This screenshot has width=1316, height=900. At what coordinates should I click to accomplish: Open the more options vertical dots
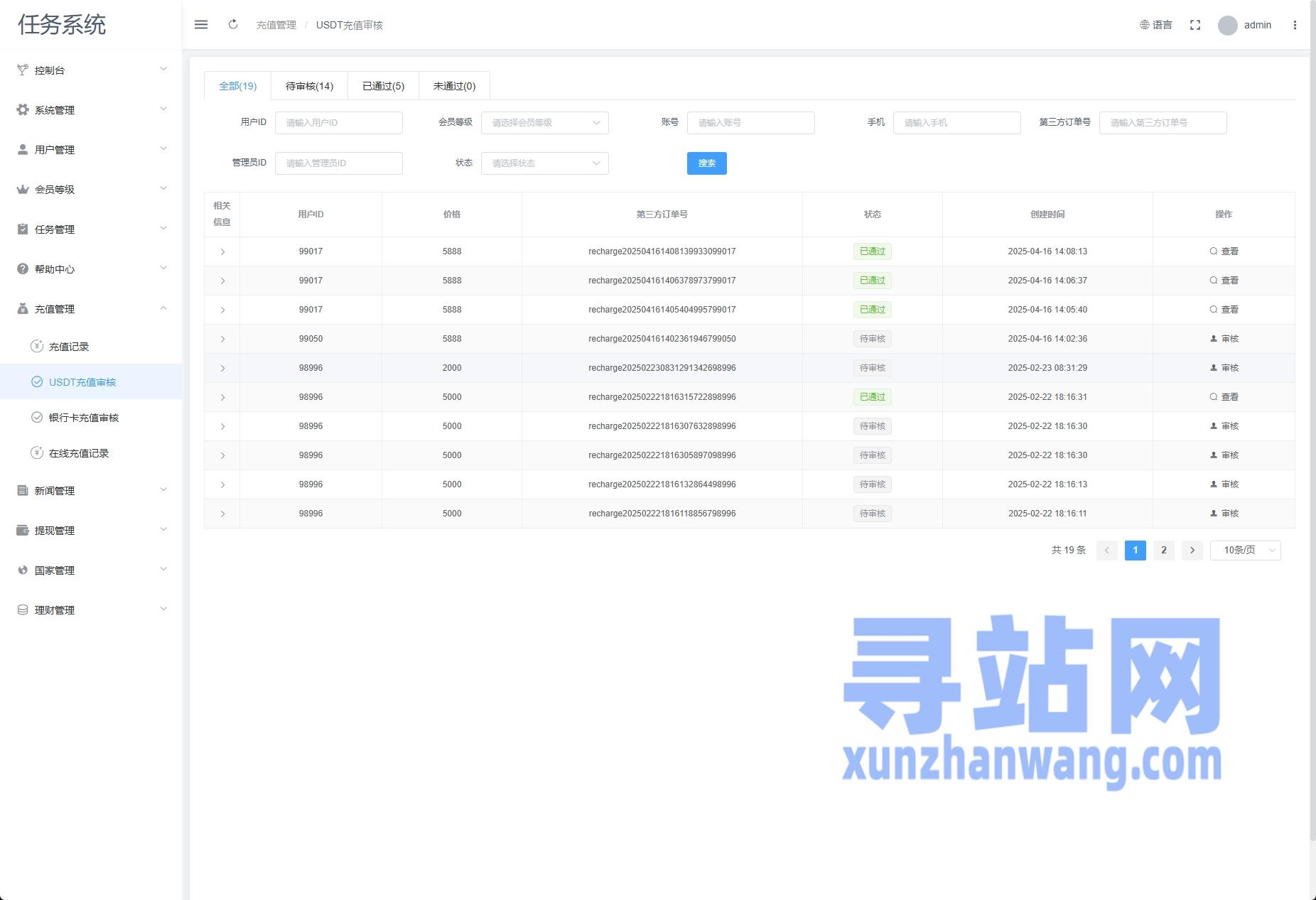[x=1295, y=25]
